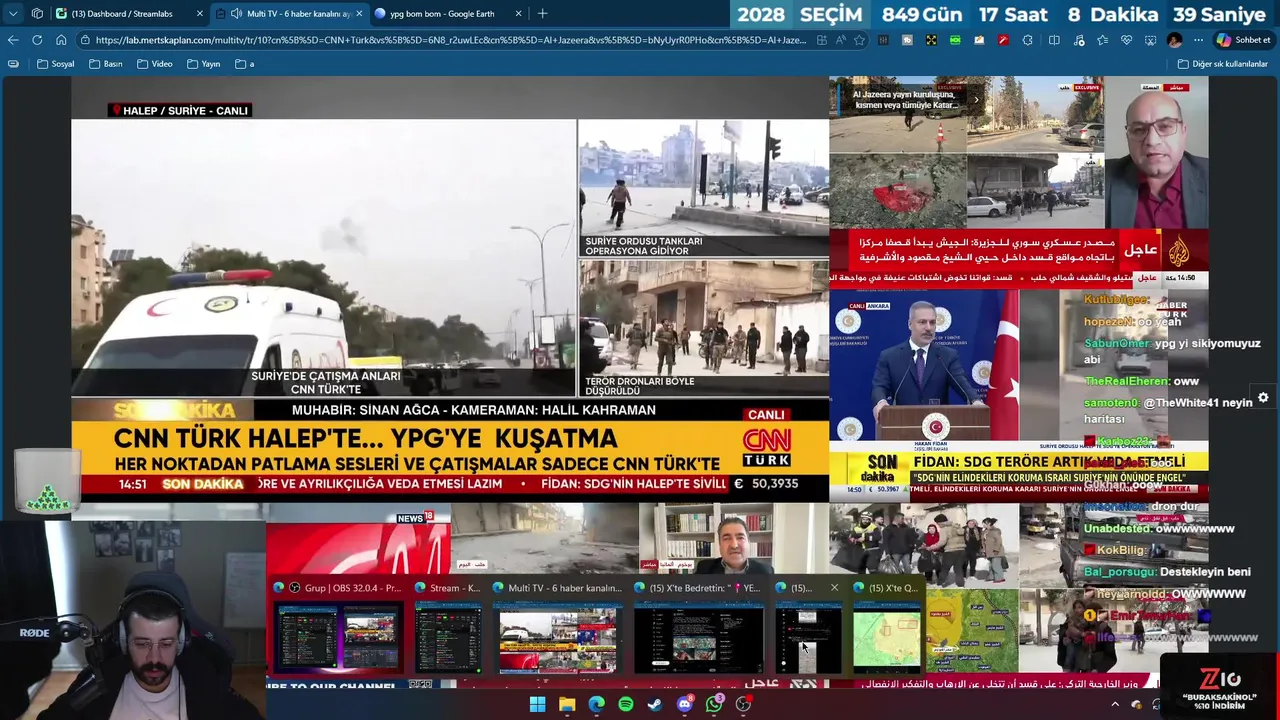1280x720 pixels.
Task: Open Read Aloud icon in address bar
Action: click(x=840, y=40)
